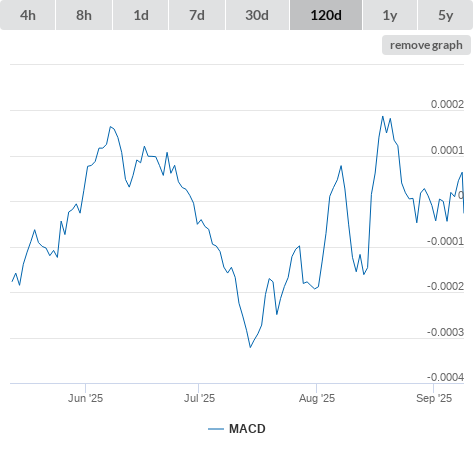Click the -0.0004 y-axis label
This screenshot has width=474, height=455.
tap(445, 377)
